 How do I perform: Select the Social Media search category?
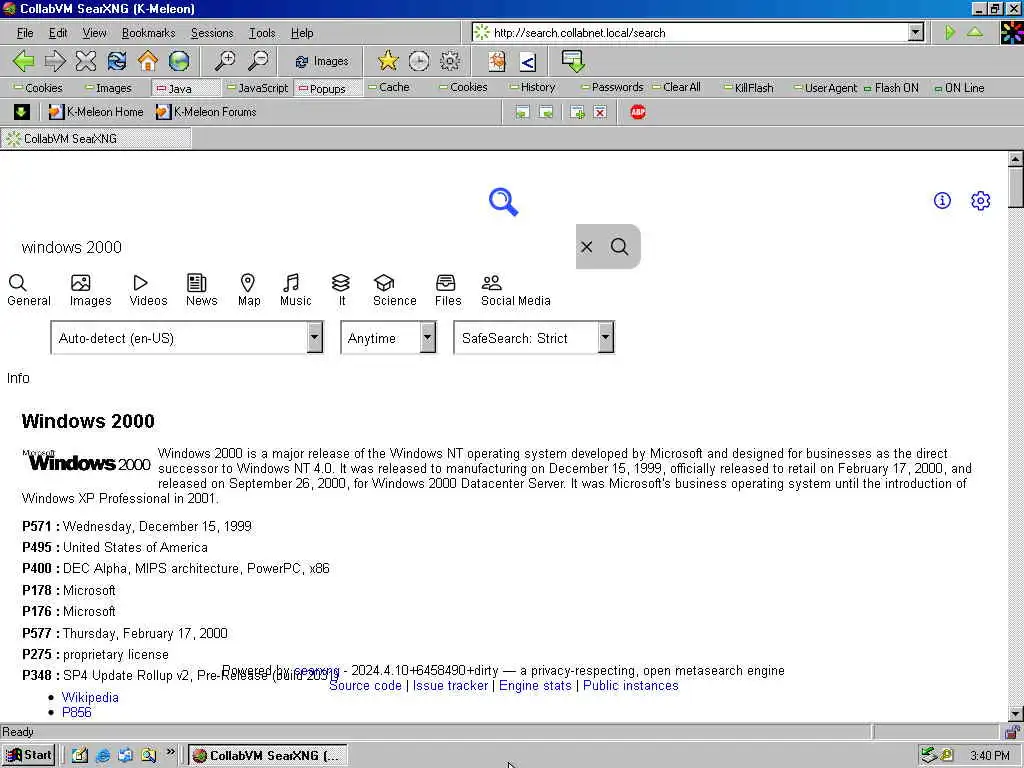tap(515, 290)
